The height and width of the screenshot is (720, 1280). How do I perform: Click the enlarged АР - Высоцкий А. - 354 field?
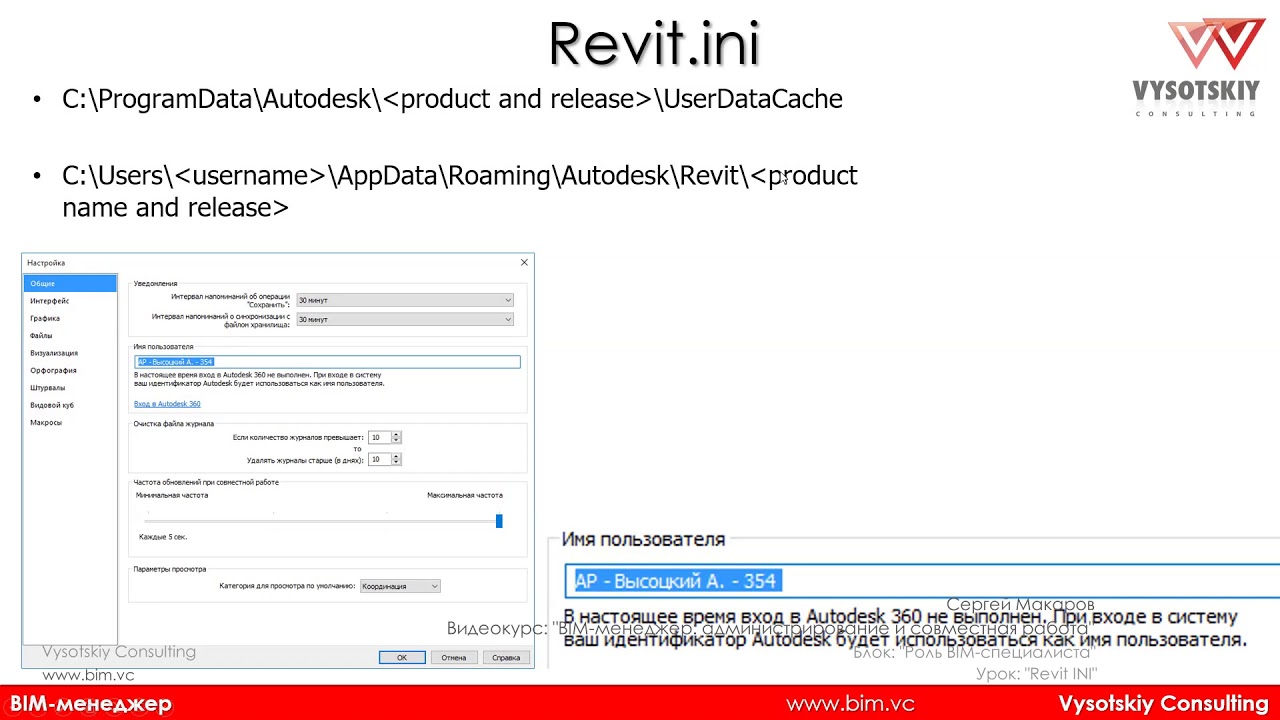point(921,581)
